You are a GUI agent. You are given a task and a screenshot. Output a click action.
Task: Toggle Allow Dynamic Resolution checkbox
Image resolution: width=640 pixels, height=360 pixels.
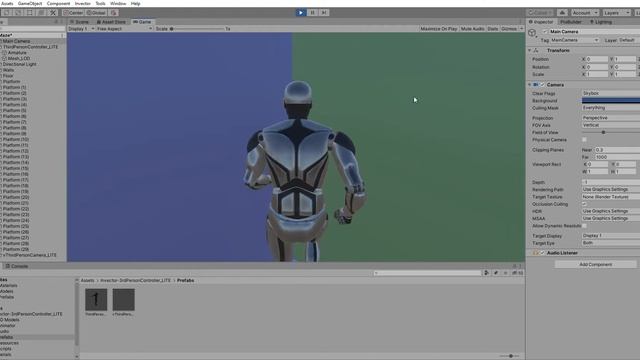click(584, 226)
